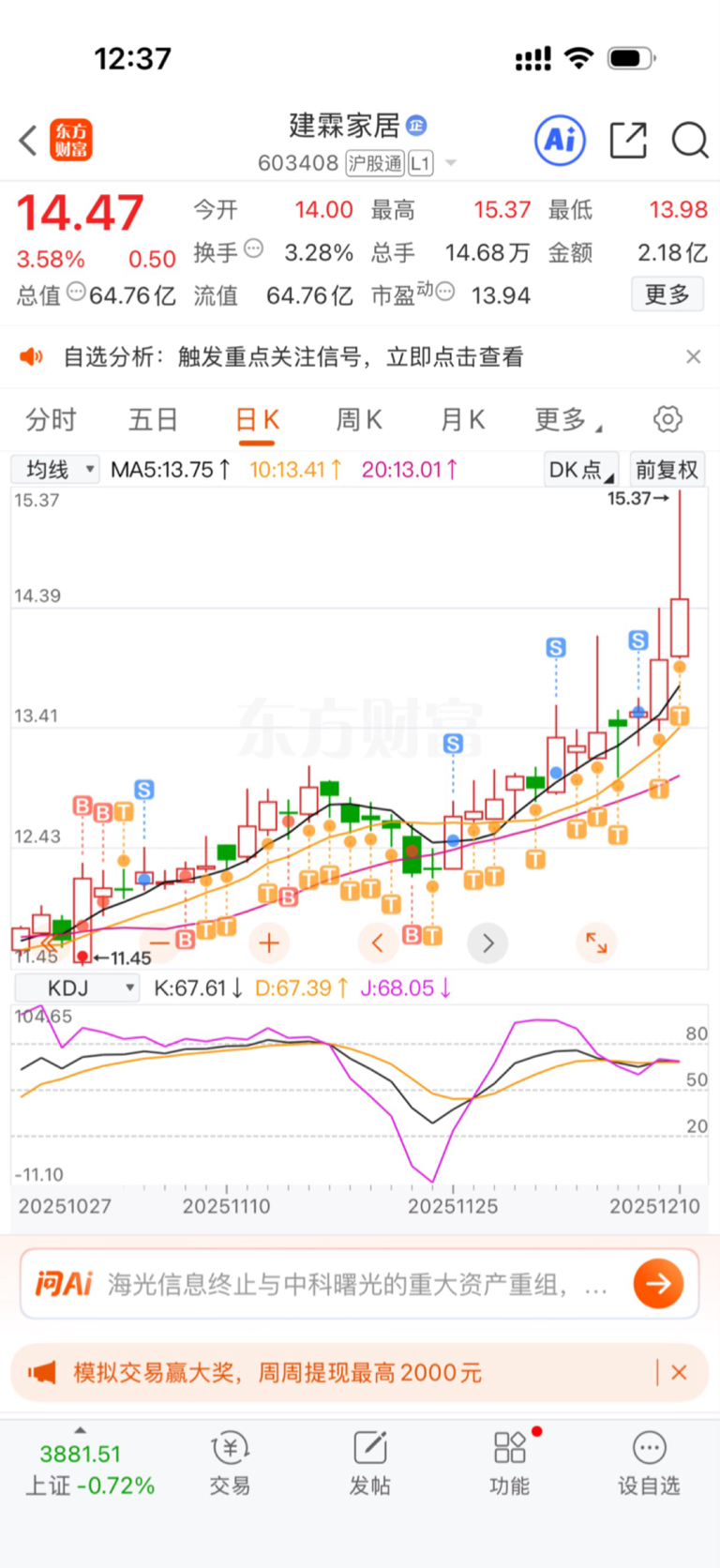Tap the back arrow icon
Viewport: 720px width, 1568px height.
(28, 141)
